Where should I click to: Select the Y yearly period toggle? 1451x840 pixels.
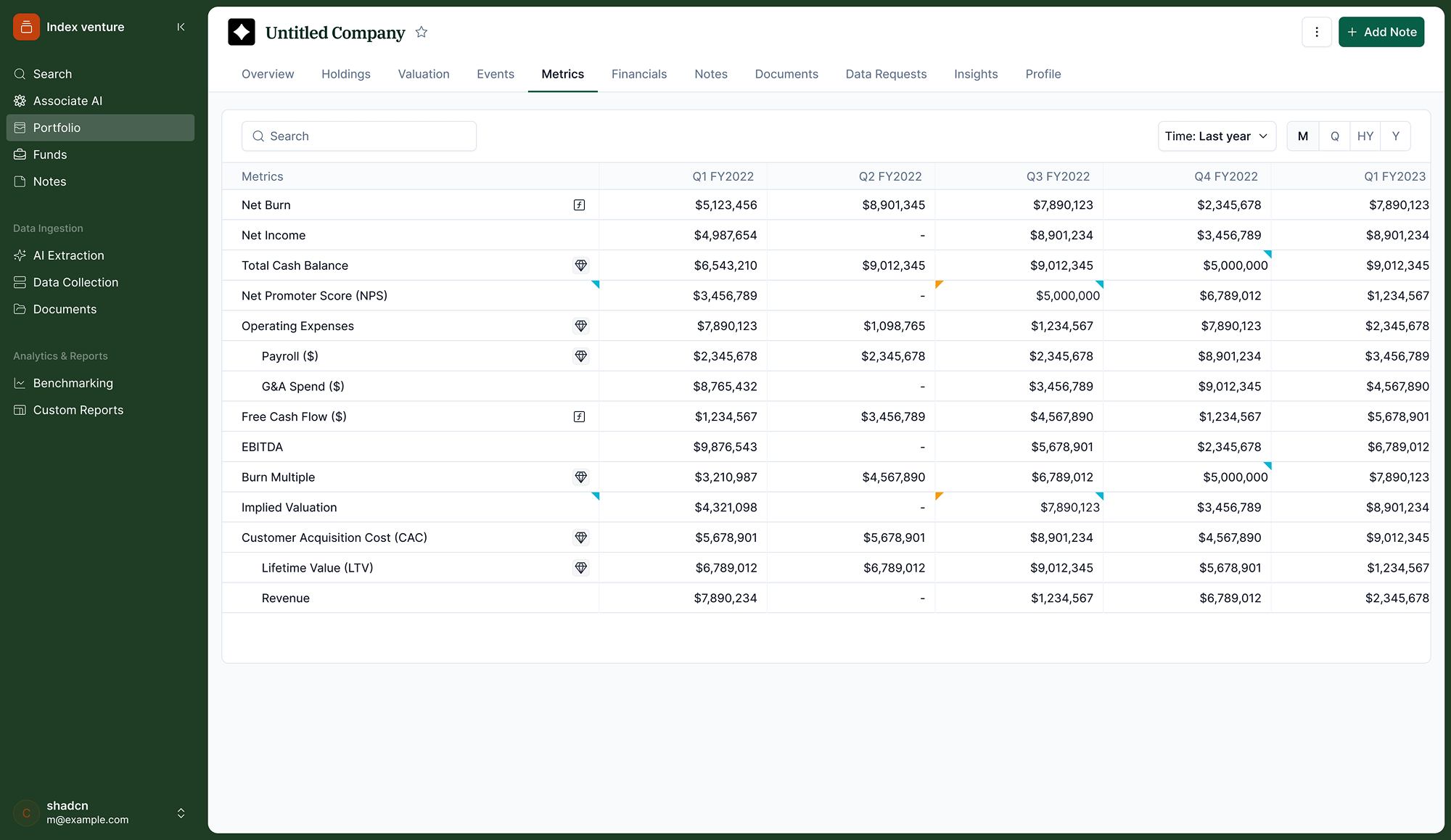click(x=1396, y=136)
